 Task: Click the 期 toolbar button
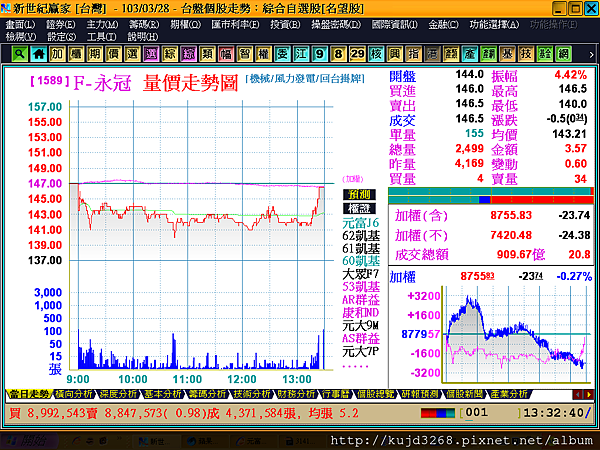95,54
